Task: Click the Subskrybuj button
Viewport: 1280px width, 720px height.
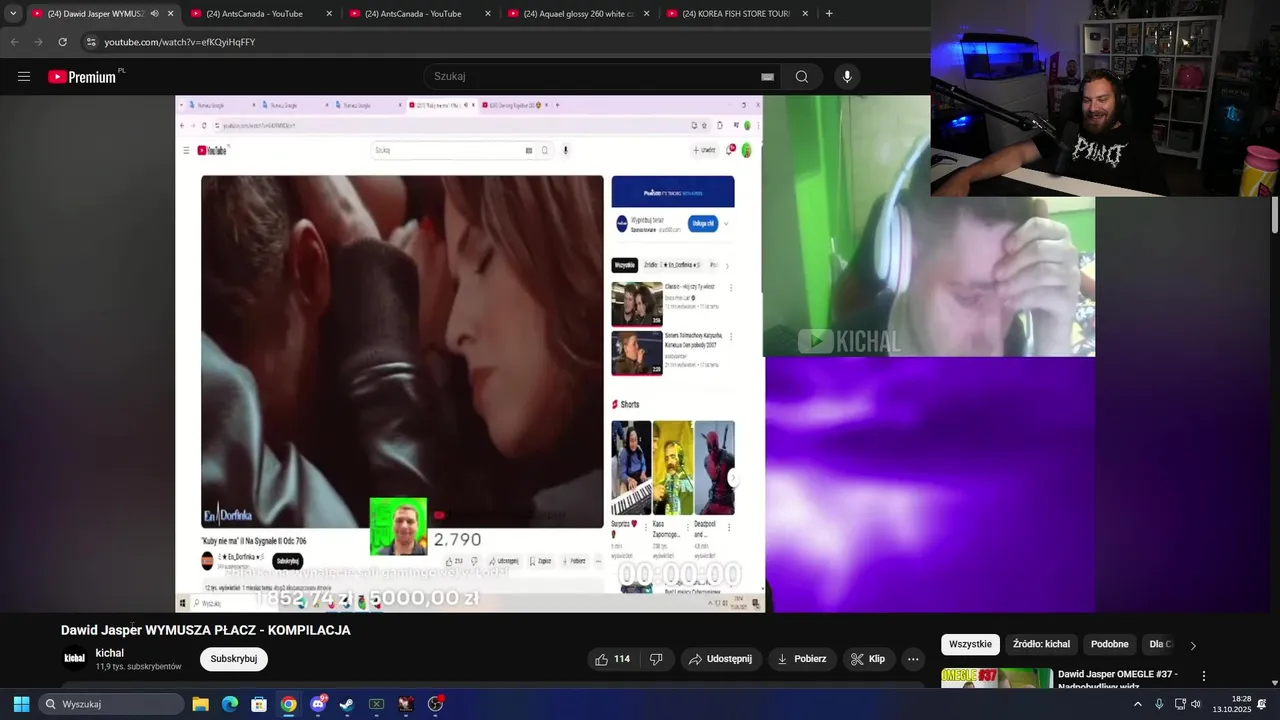Action: coord(234,659)
